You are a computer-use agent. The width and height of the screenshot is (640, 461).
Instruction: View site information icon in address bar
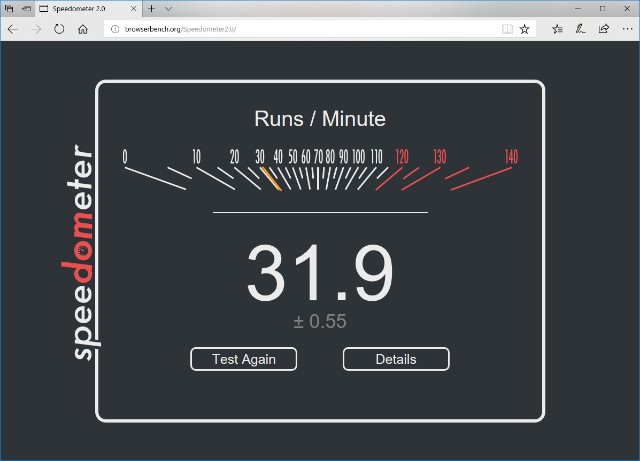tap(113, 29)
